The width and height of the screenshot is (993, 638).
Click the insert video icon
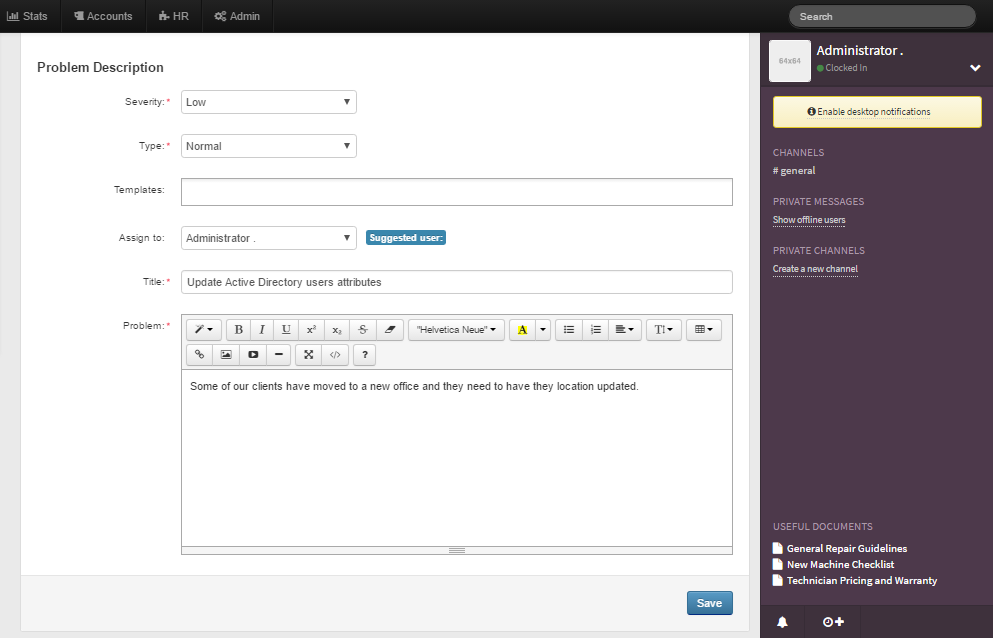click(253, 354)
